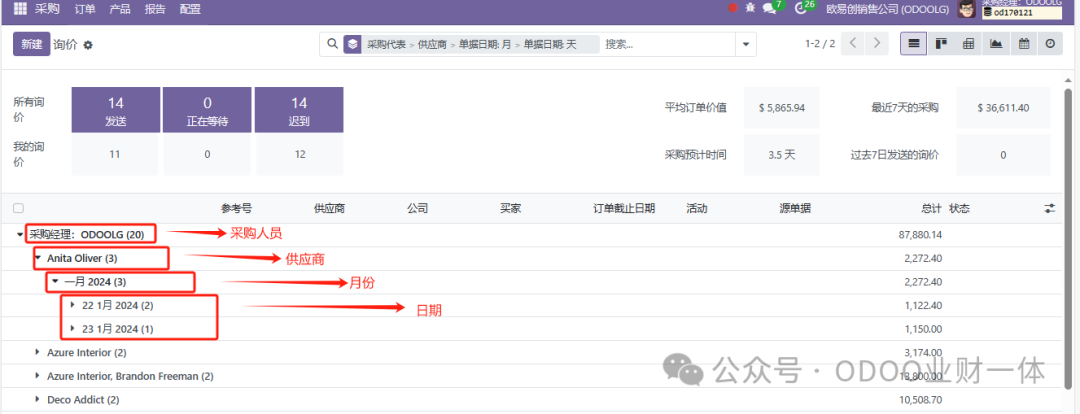Image resolution: width=1080 pixels, height=414 pixels.
Task: Click pager text 1-2 / 2
Action: tap(820, 43)
